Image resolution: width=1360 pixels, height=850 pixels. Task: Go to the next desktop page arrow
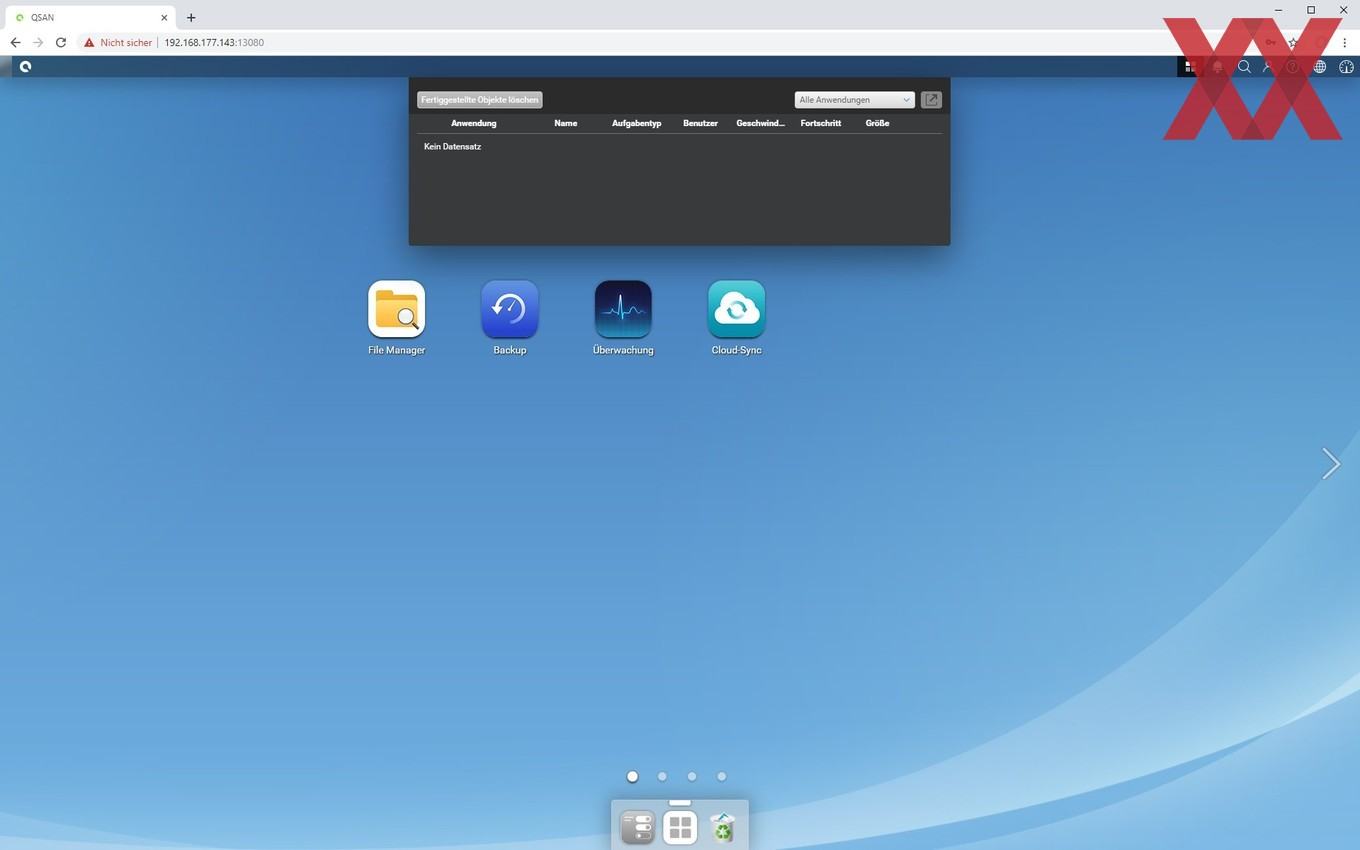tap(1330, 463)
